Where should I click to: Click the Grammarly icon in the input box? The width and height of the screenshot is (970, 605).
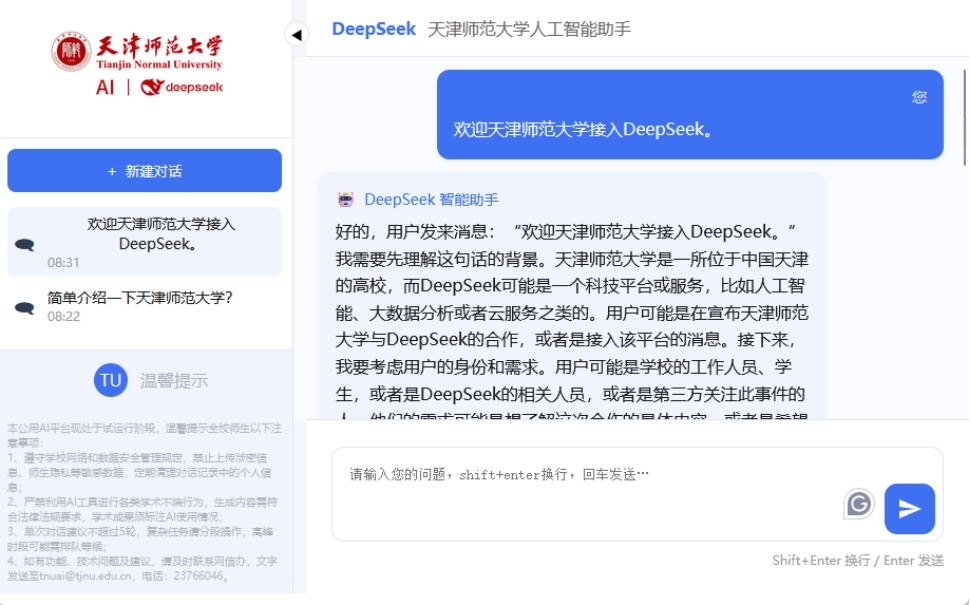858,504
